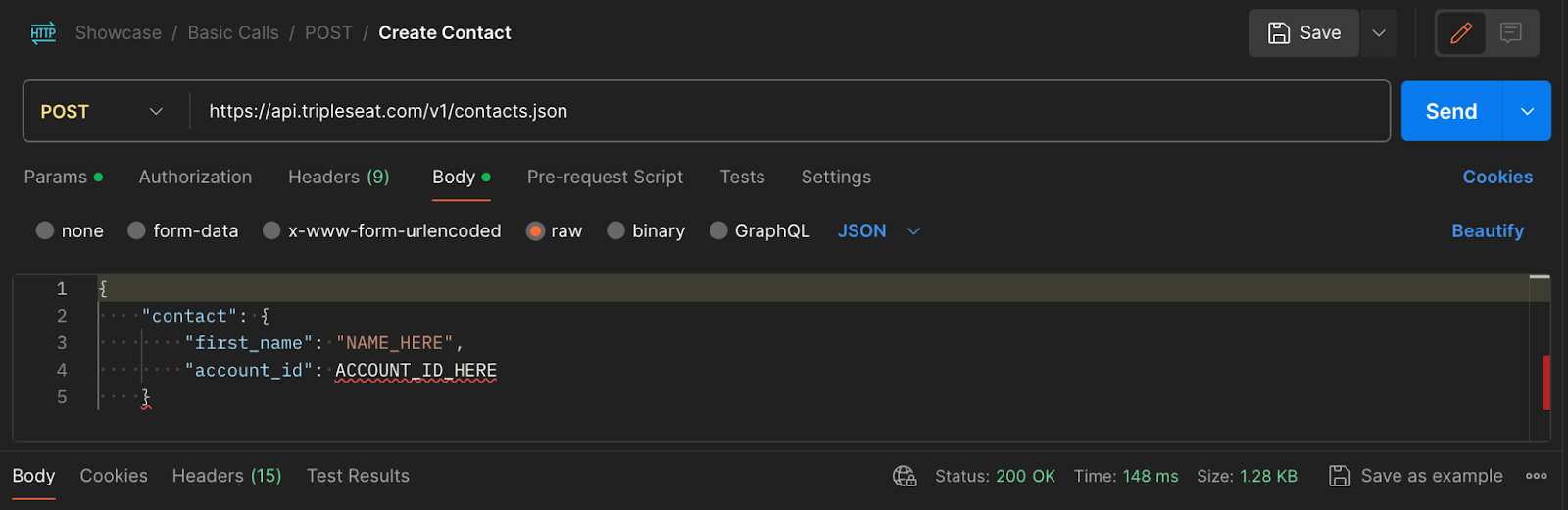Select the none body type radio
Viewport: 1568px width, 510px height.
tap(45, 230)
